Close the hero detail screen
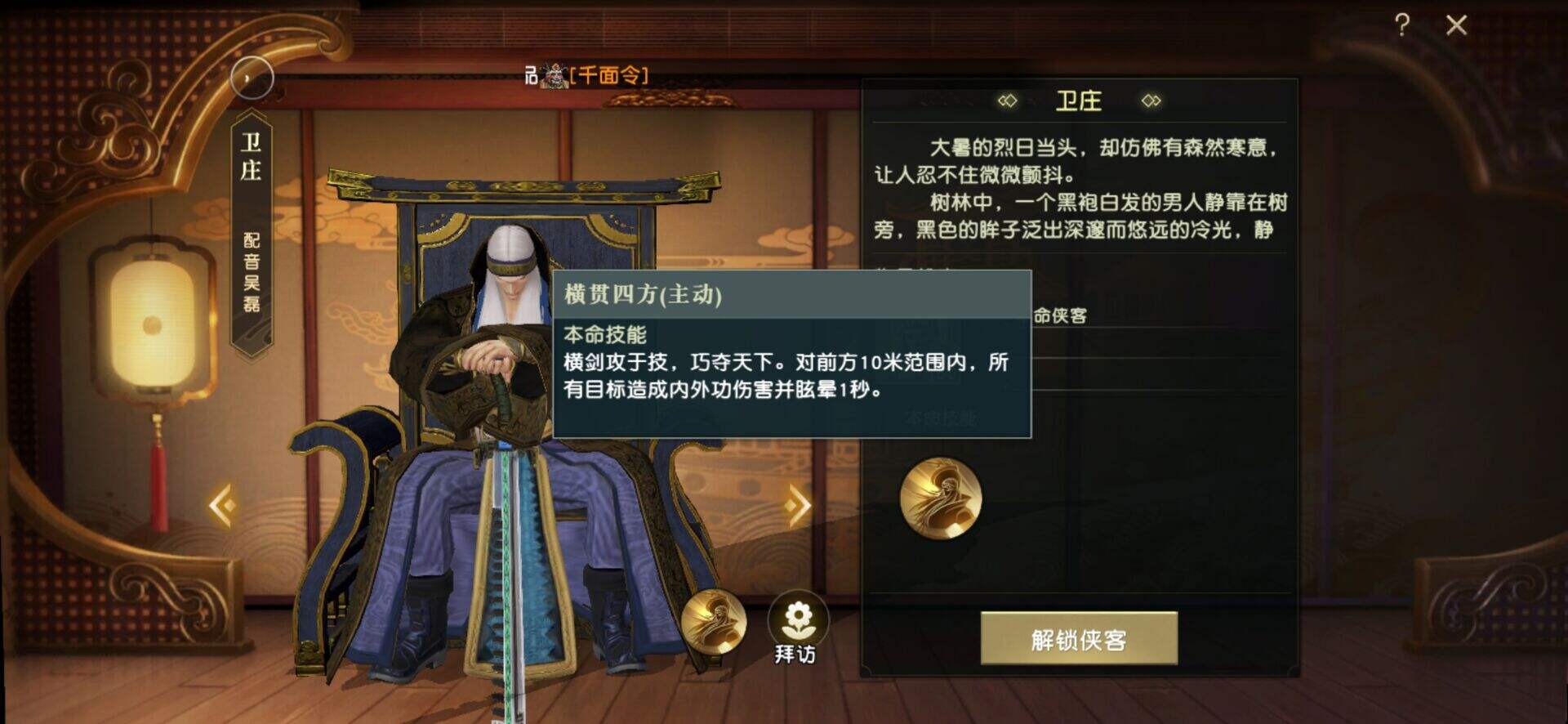The height and width of the screenshot is (724, 1568). coord(1456,25)
